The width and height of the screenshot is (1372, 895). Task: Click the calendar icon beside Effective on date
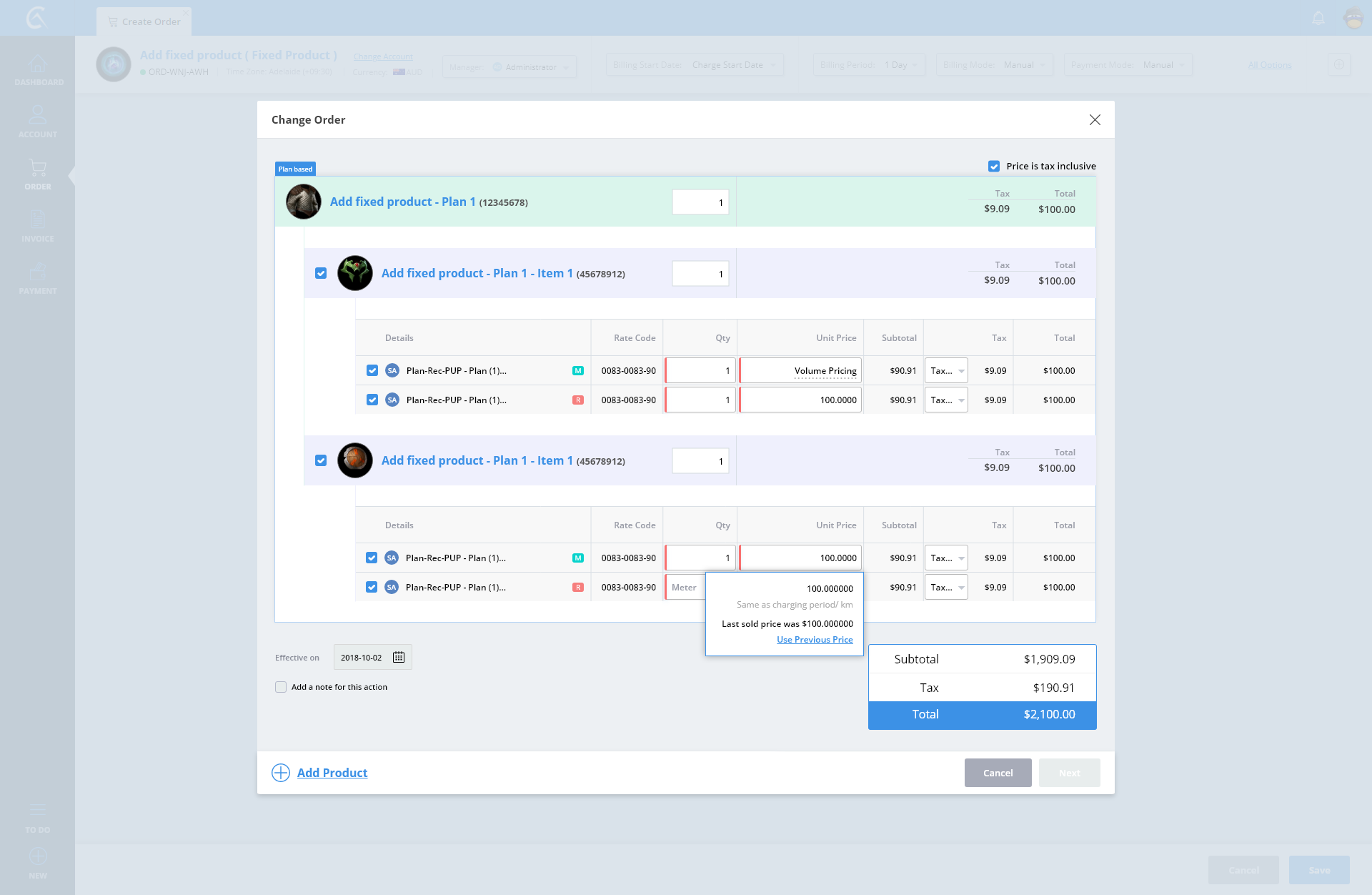tap(399, 657)
